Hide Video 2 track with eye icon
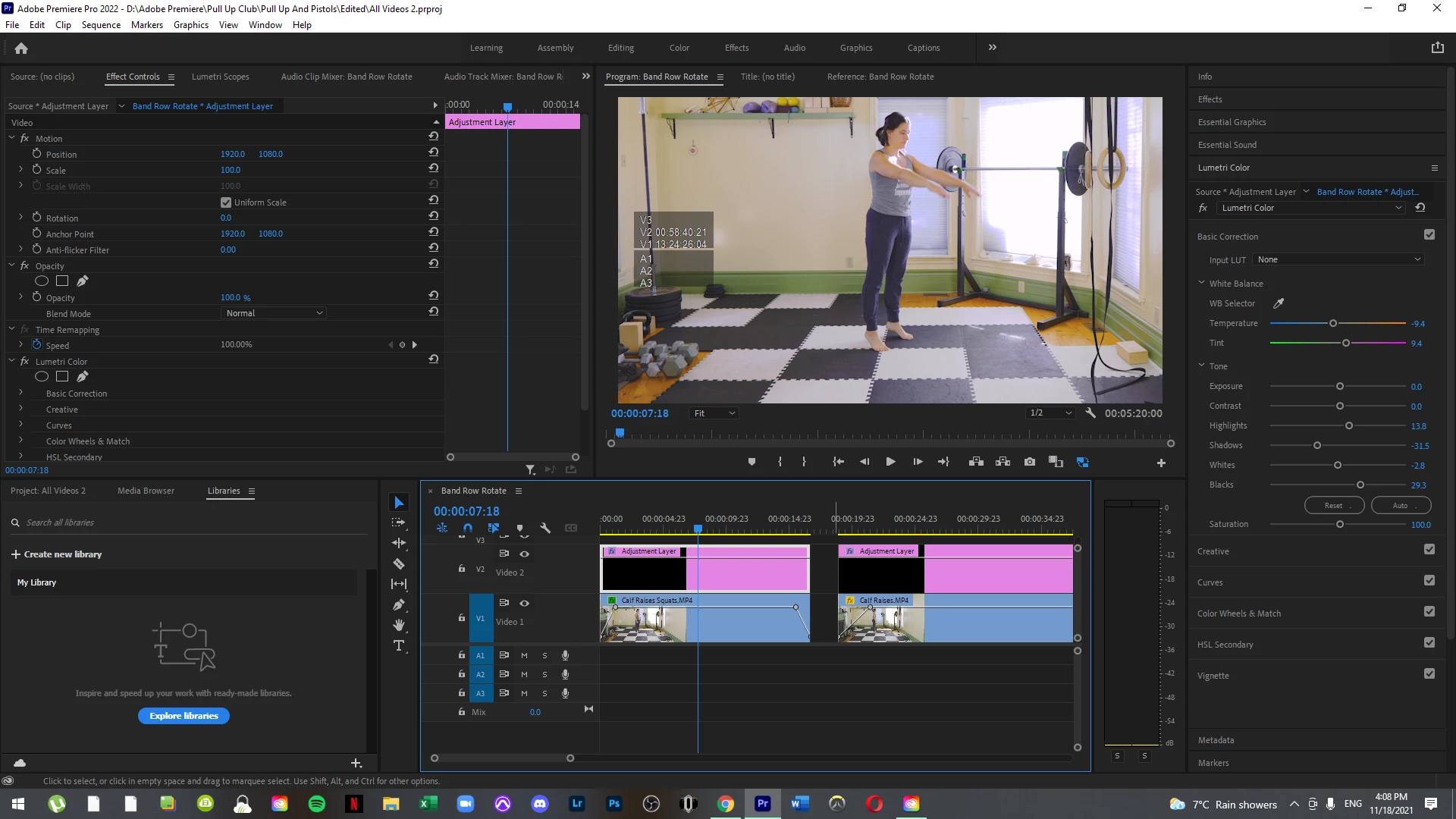This screenshot has width=1456, height=819. click(524, 554)
